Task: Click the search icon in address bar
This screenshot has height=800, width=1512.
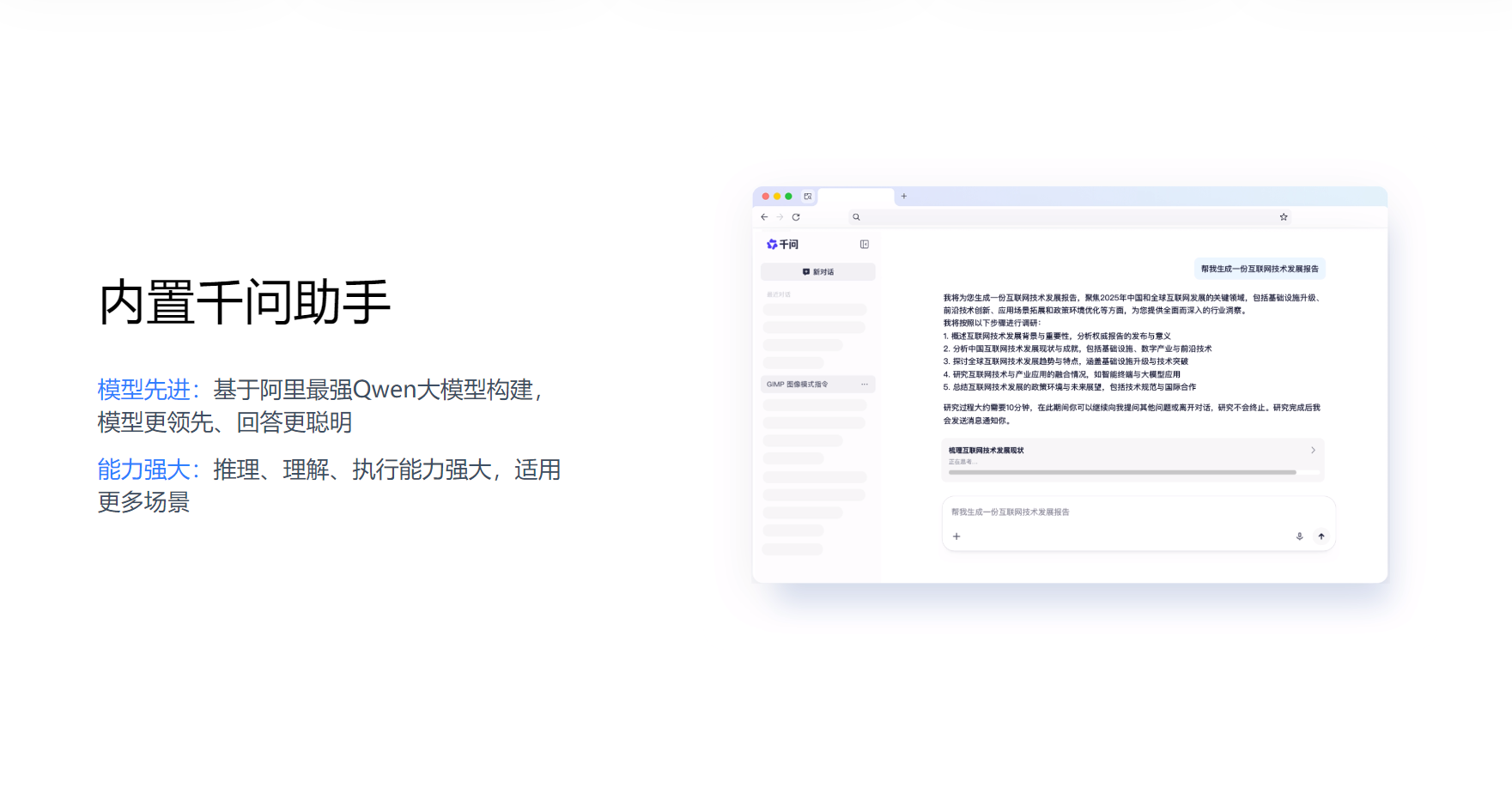Action: [856, 217]
